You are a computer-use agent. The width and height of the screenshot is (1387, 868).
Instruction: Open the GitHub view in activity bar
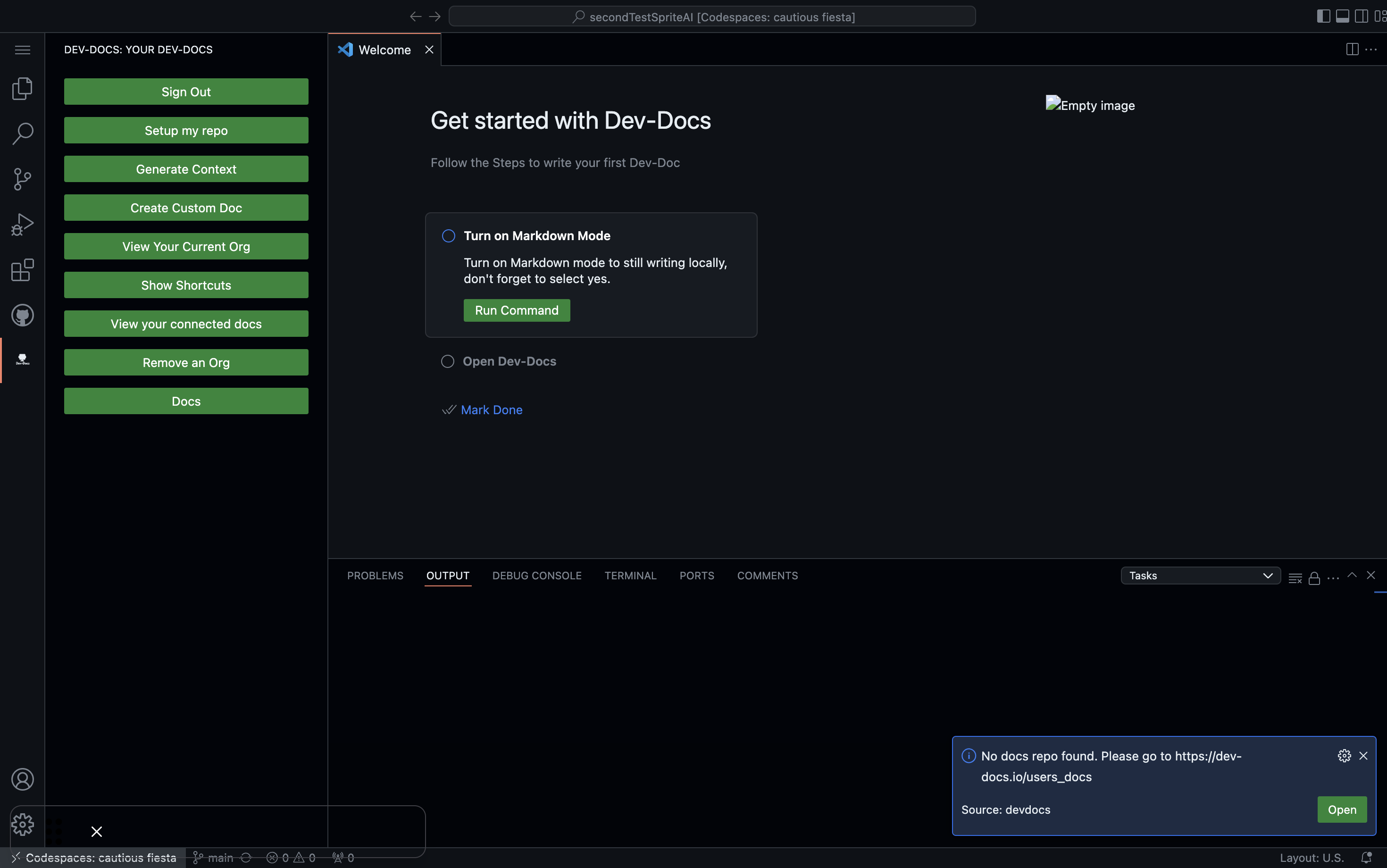click(22, 315)
